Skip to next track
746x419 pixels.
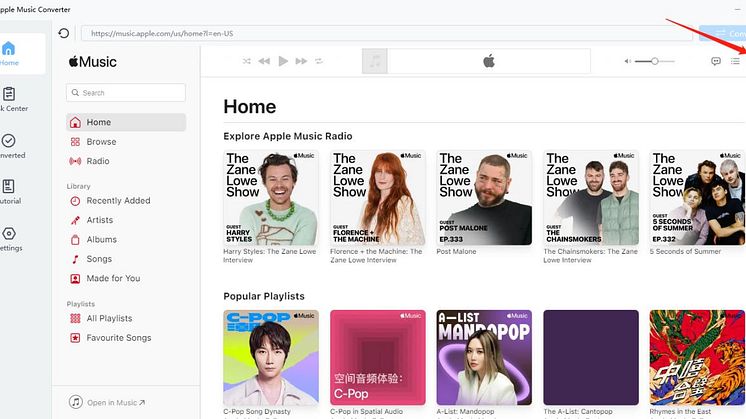[301, 61]
